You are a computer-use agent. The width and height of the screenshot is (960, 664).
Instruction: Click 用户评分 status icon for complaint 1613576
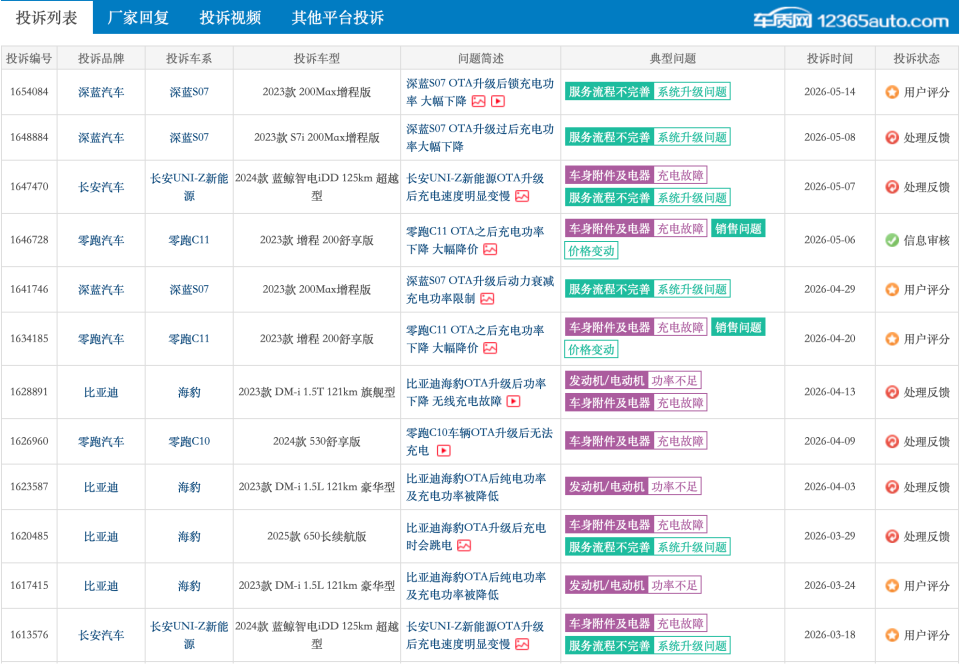point(892,635)
